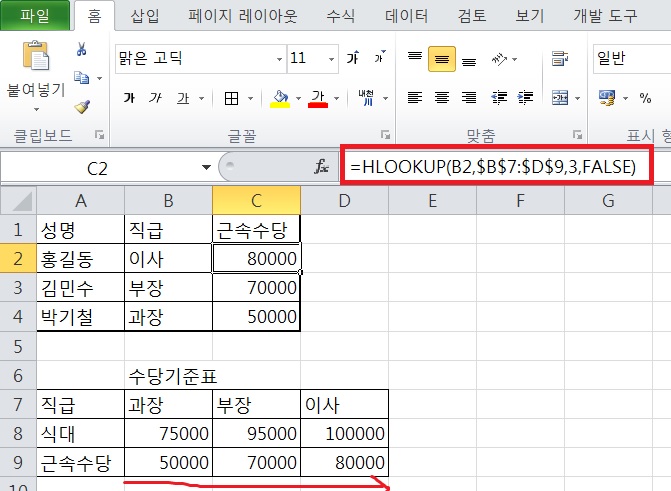This screenshot has height=491, width=671.
Task: Select row 5 header
Action: pyautogui.click(x=18, y=346)
